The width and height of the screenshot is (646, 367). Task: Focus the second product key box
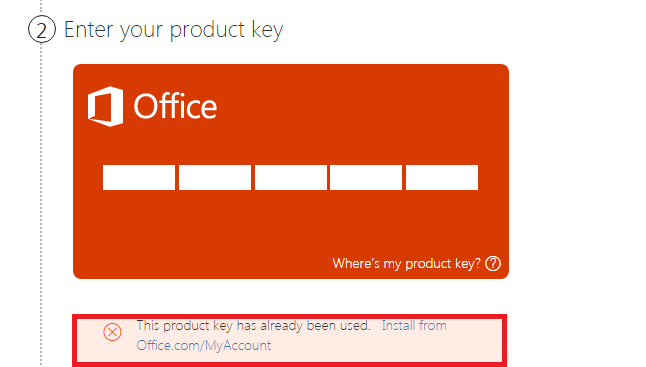[x=215, y=178]
